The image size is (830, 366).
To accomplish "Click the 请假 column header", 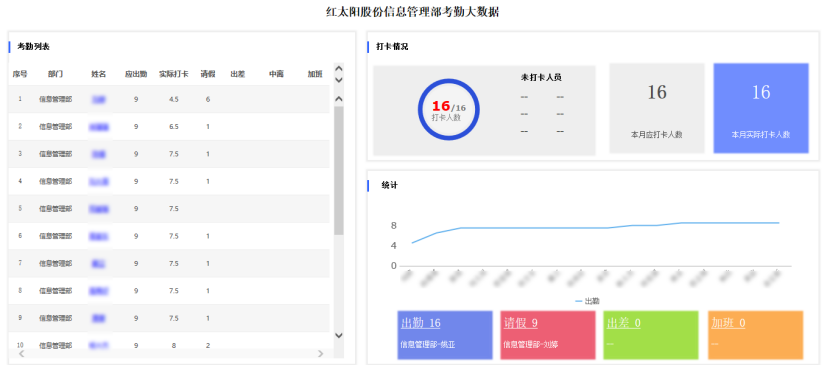I will point(208,74).
